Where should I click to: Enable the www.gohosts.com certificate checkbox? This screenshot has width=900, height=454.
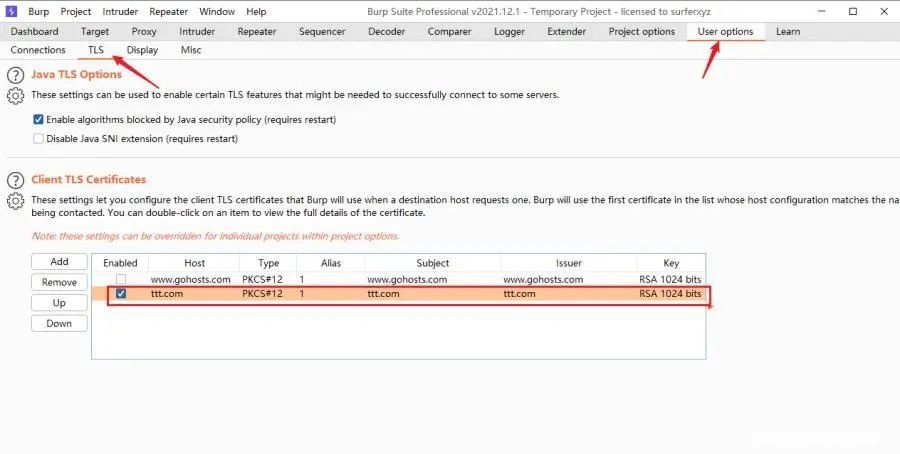tap(121, 279)
